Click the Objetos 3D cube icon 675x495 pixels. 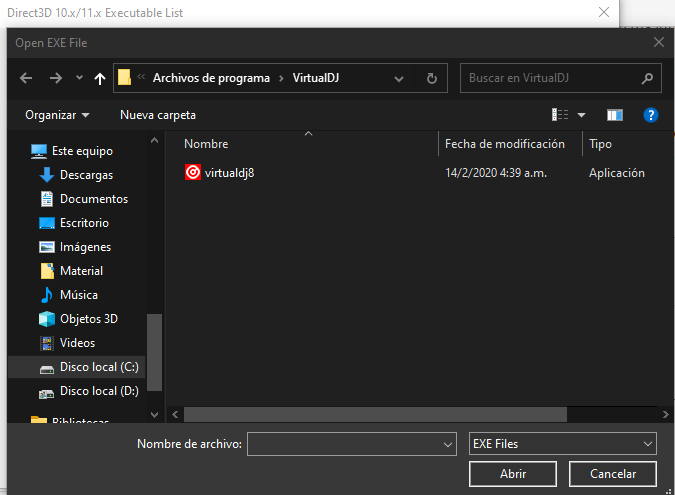coord(46,319)
